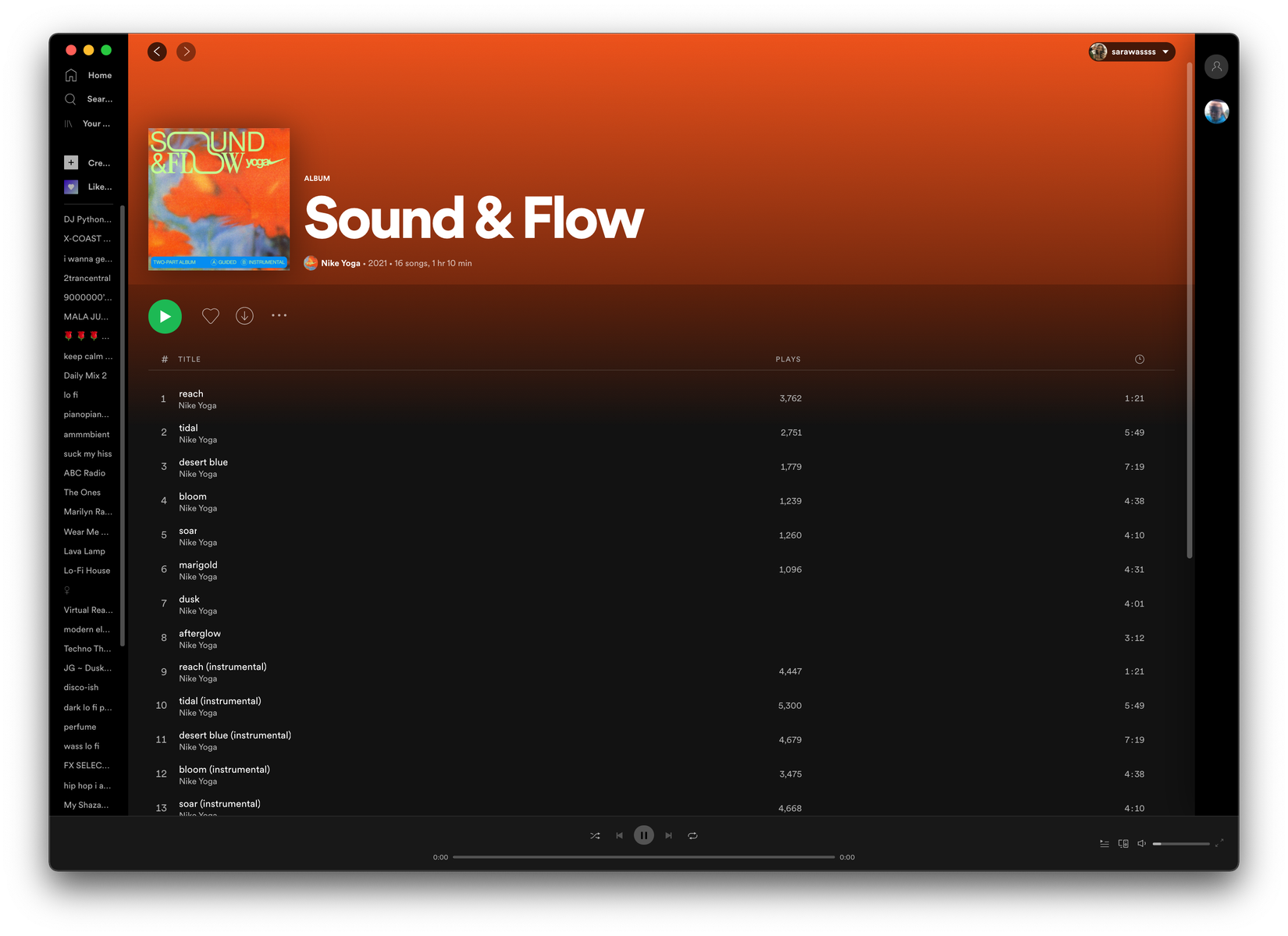
Task: Open the sarawassss account dropdown
Action: coord(1131,52)
